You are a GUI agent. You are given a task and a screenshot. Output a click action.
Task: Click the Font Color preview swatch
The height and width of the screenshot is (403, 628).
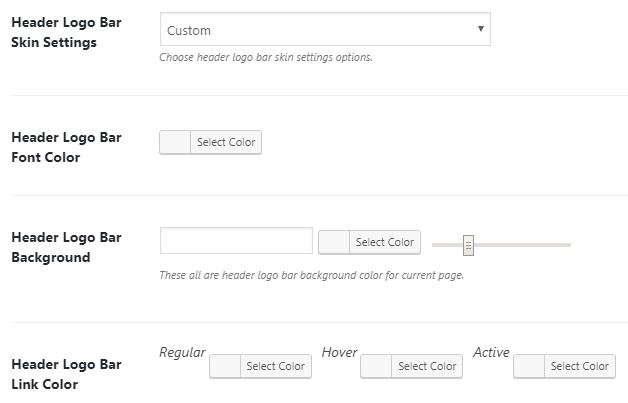[x=175, y=142]
